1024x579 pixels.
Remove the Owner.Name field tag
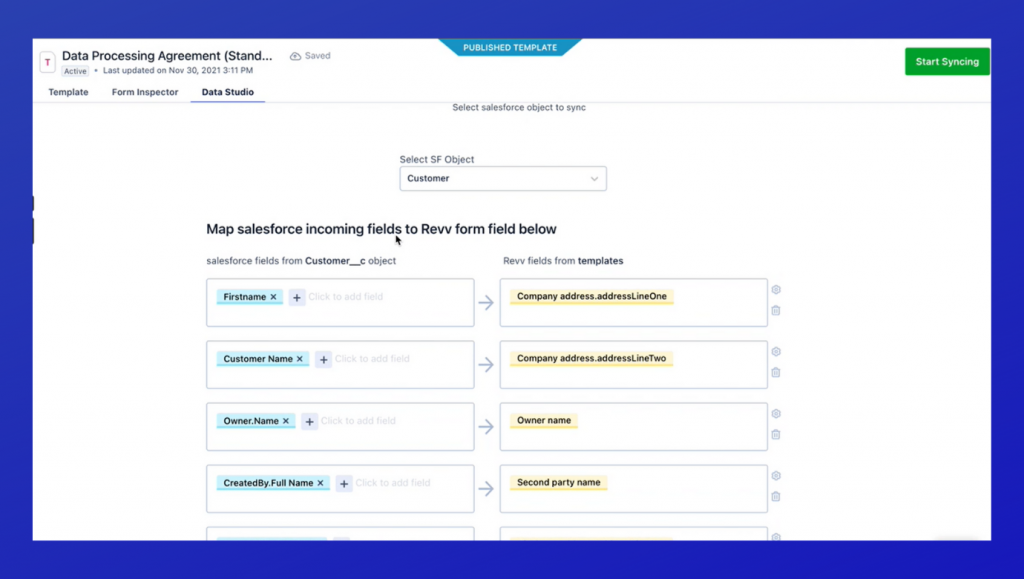(285, 421)
